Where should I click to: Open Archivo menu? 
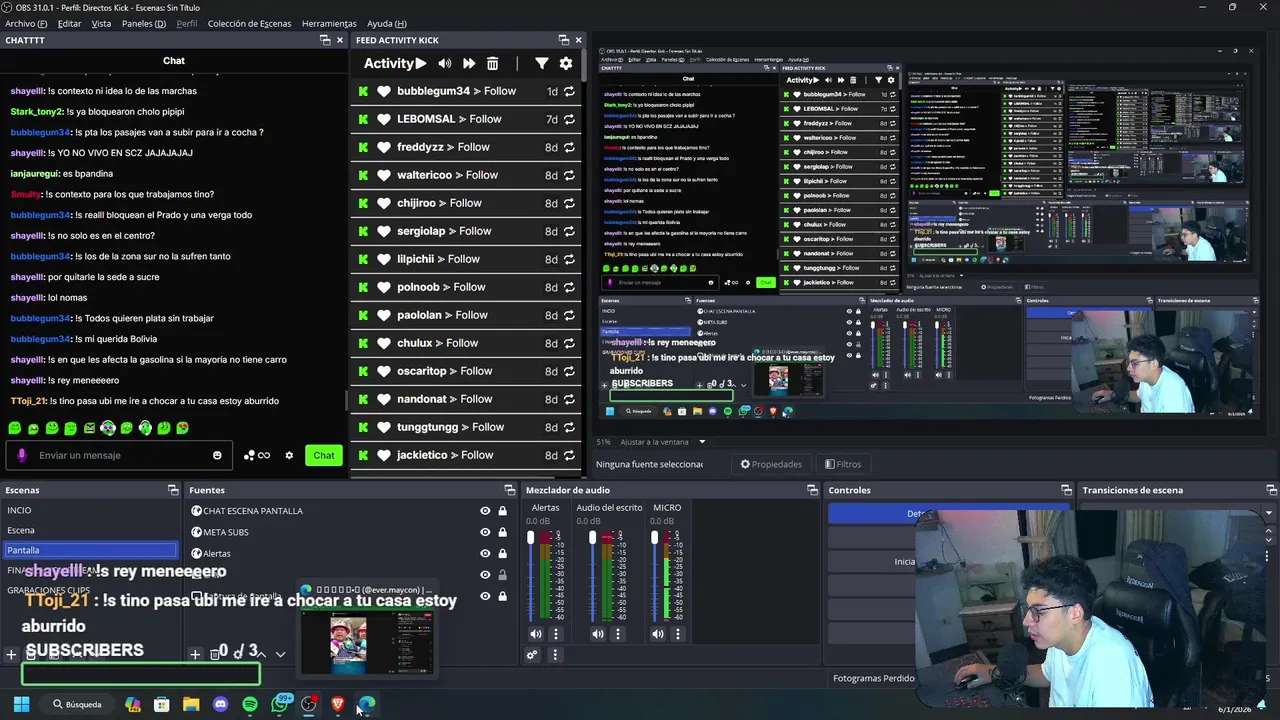(x=26, y=23)
